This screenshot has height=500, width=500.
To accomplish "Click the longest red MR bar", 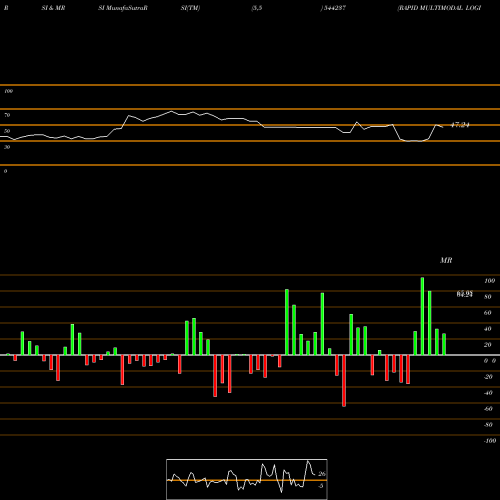I will pos(344,381).
